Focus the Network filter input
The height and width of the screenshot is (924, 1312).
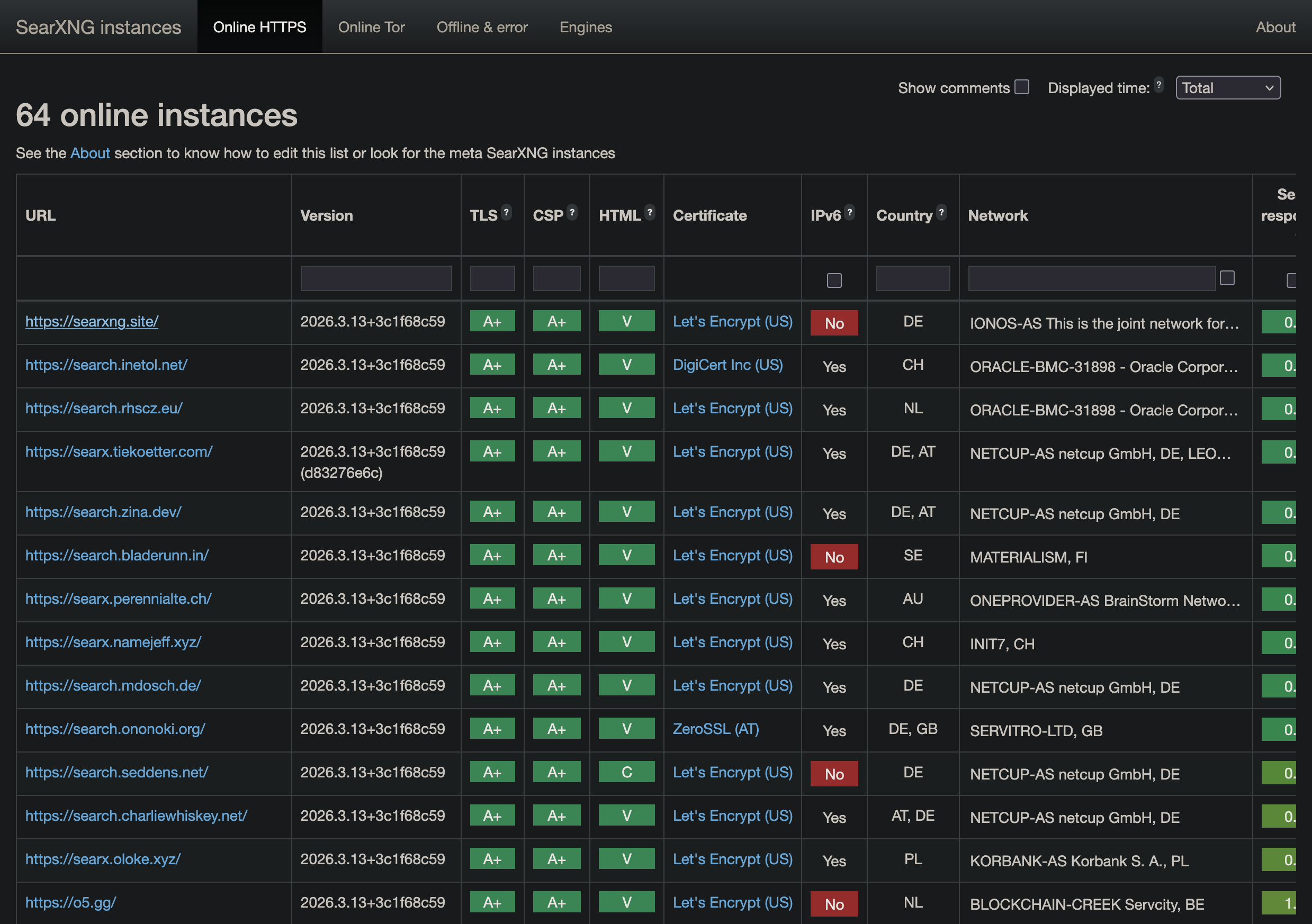pyautogui.click(x=1091, y=278)
